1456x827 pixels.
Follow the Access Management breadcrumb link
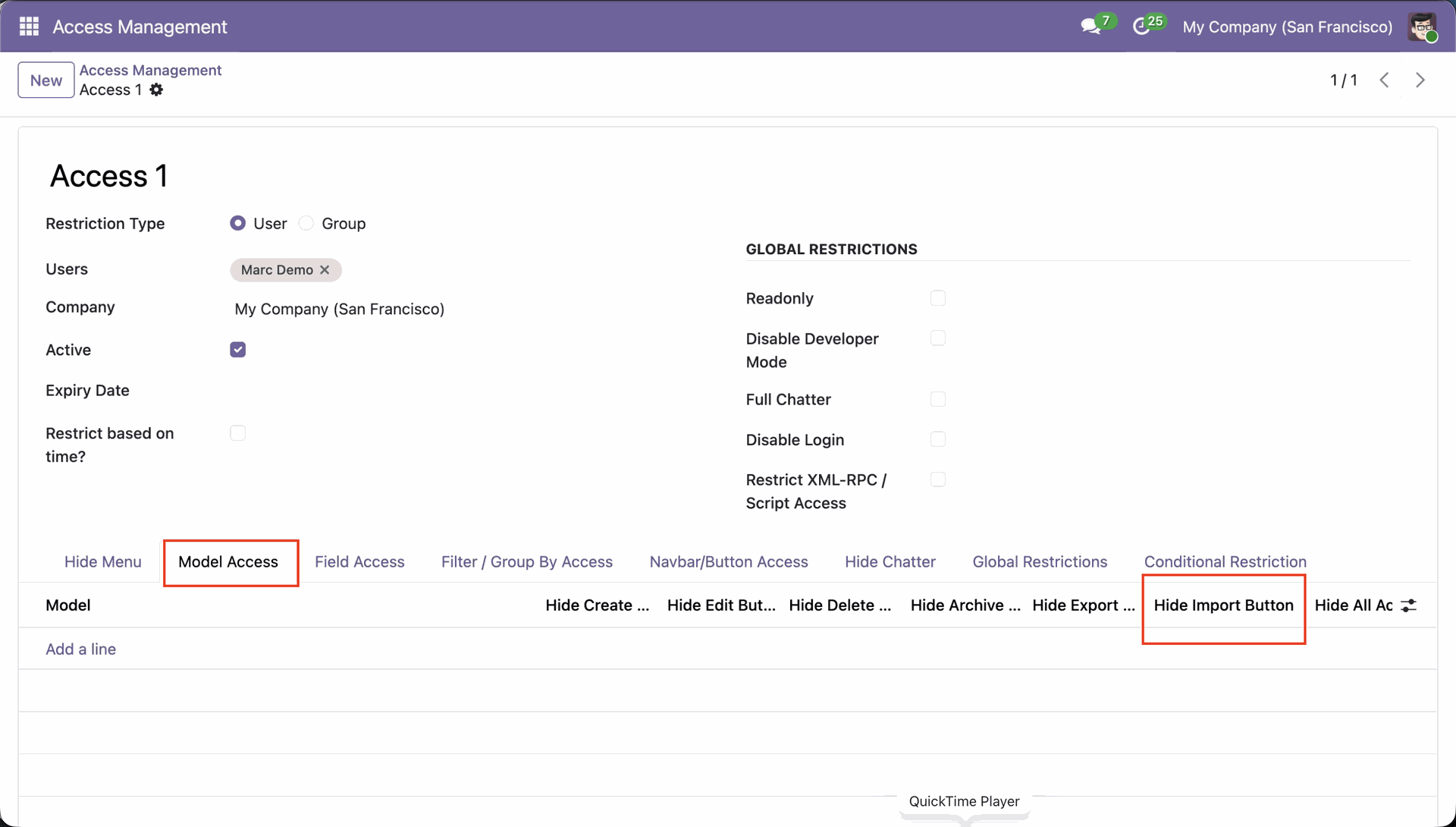pyautogui.click(x=150, y=70)
